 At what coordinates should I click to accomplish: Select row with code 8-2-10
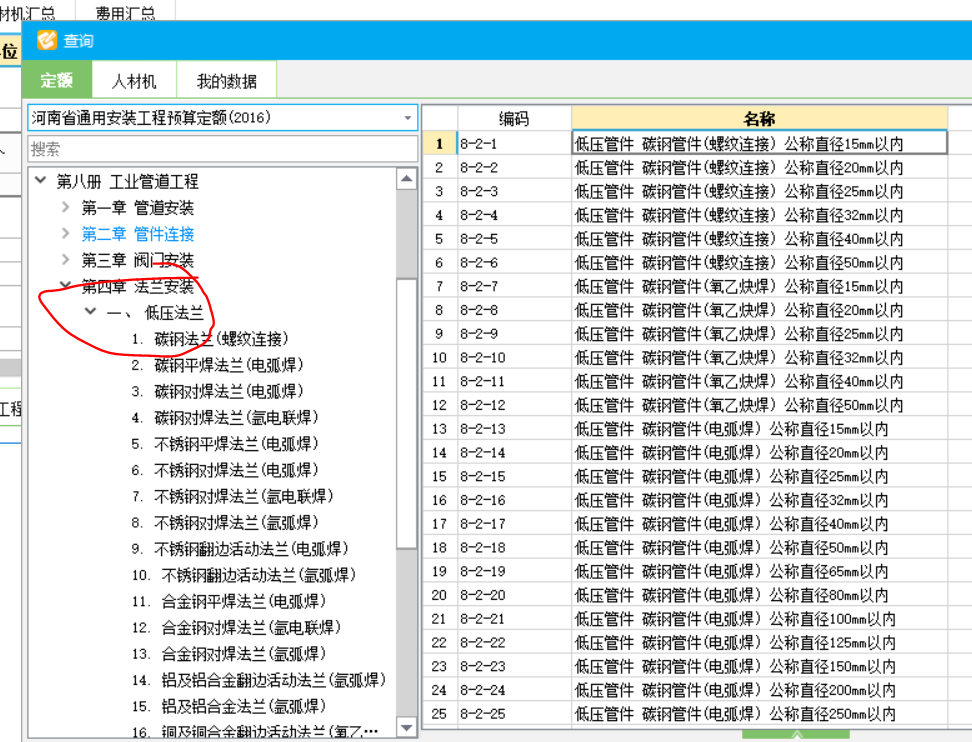(x=514, y=358)
